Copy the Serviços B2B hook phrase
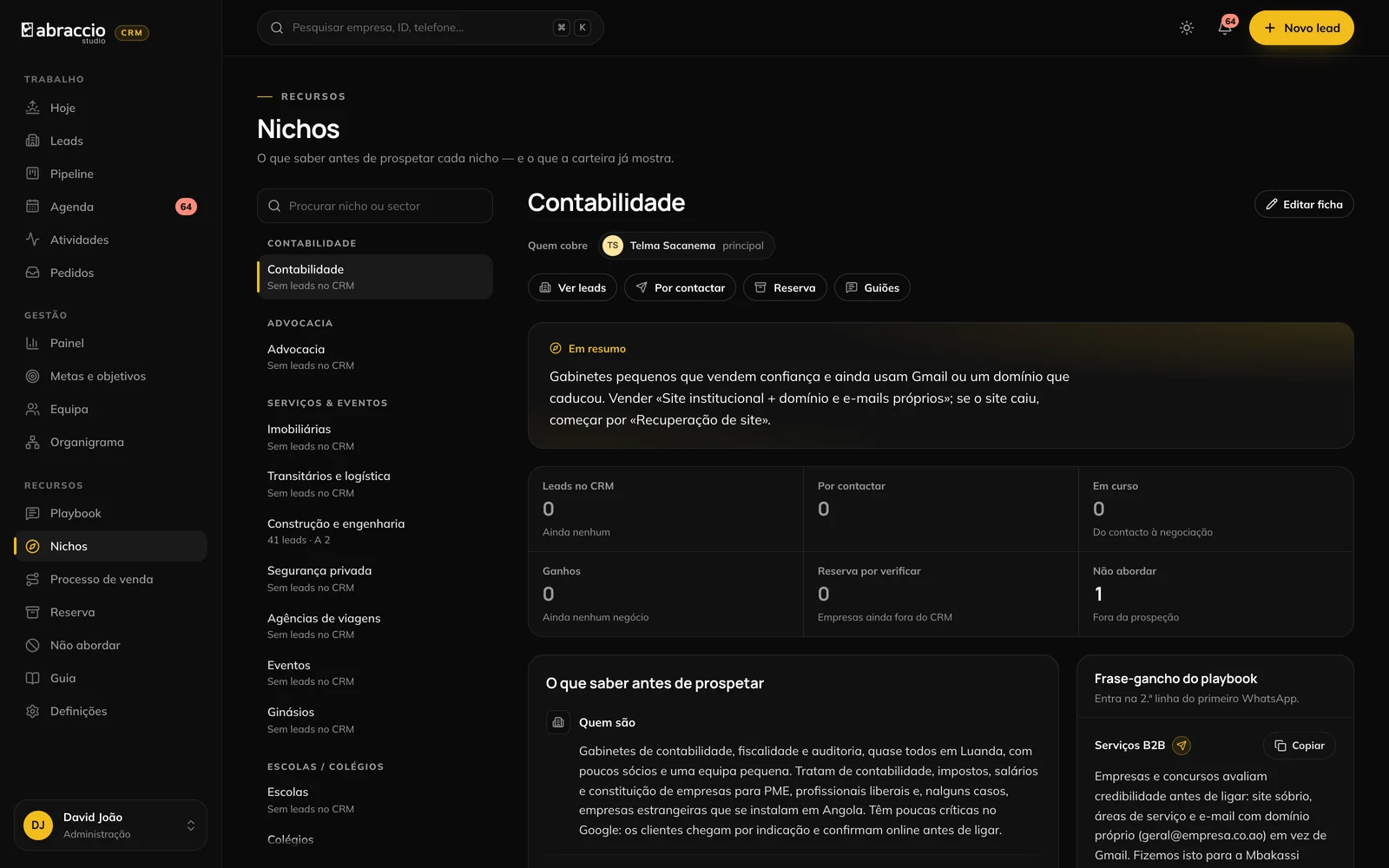The image size is (1389, 868). (x=1299, y=746)
